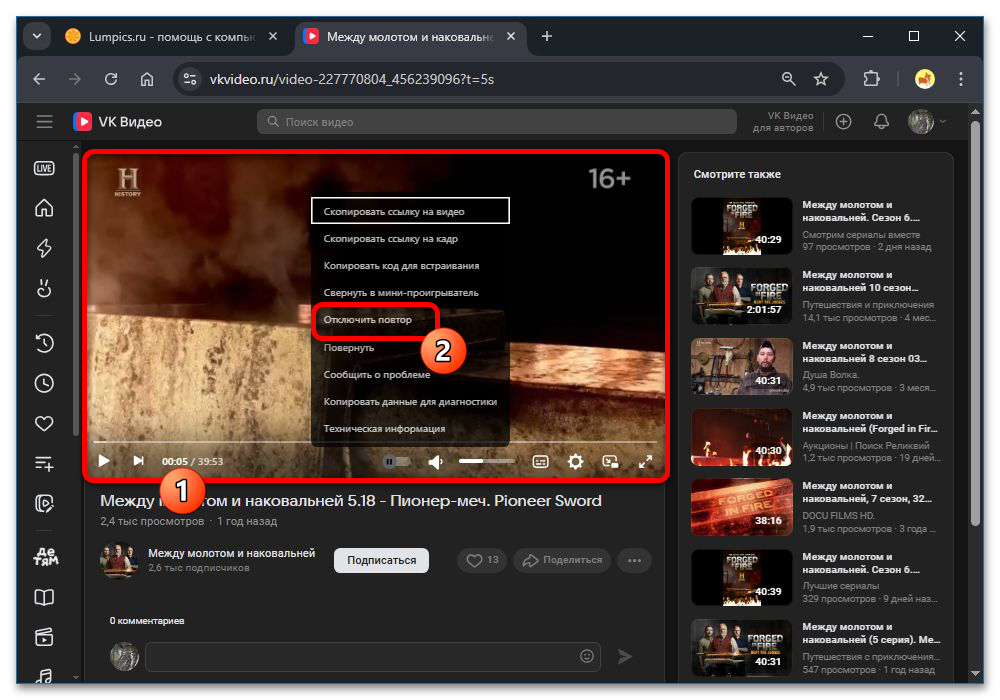The width and height of the screenshot is (1000, 700).
Task: Enter fullscreen mode
Action: point(645,462)
